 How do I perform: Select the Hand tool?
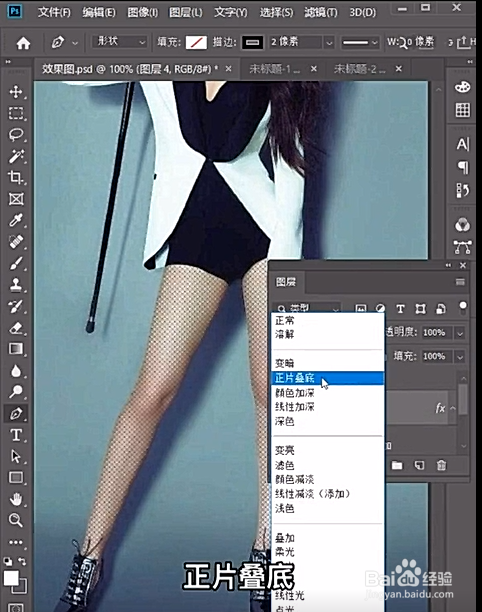pos(16,499)
